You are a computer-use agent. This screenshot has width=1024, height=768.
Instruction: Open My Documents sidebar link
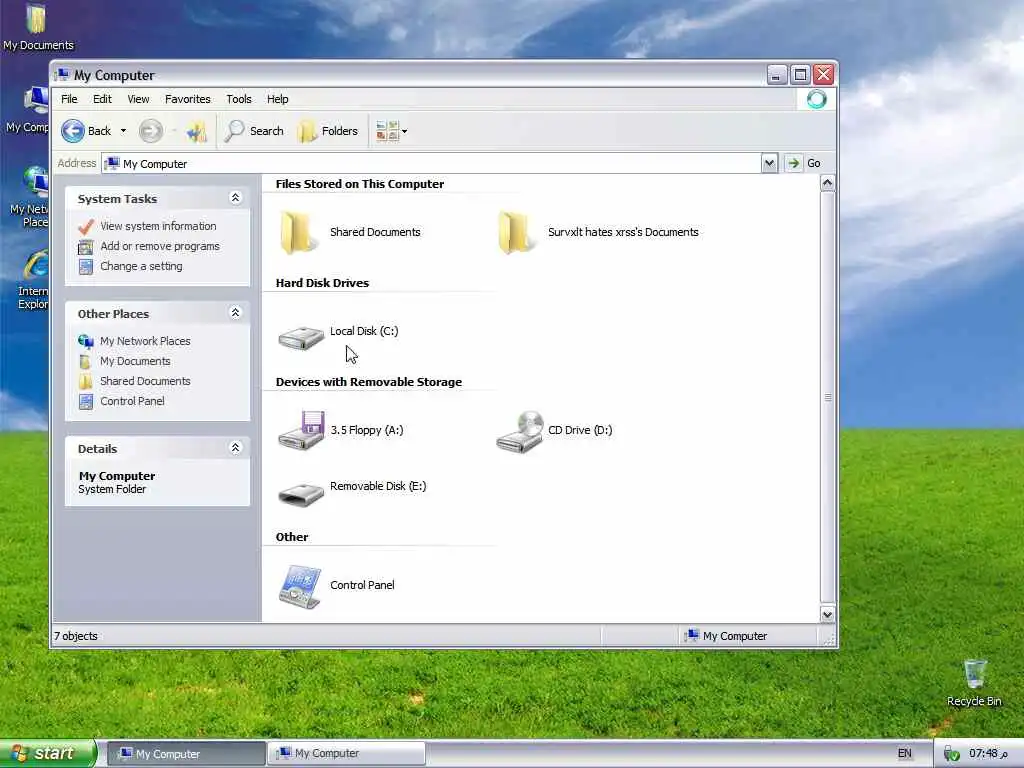point(135,361)
